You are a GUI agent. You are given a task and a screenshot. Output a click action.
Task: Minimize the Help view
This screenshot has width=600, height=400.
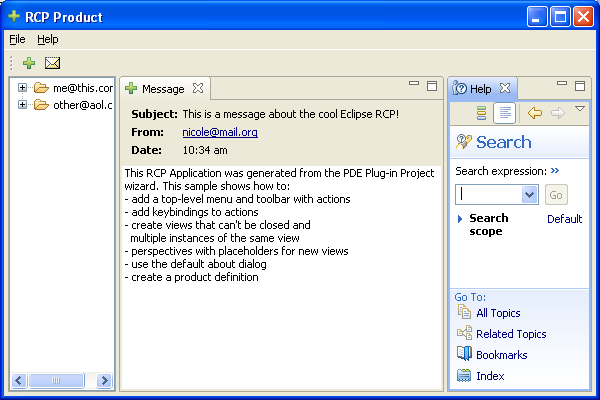pos(562,83)
